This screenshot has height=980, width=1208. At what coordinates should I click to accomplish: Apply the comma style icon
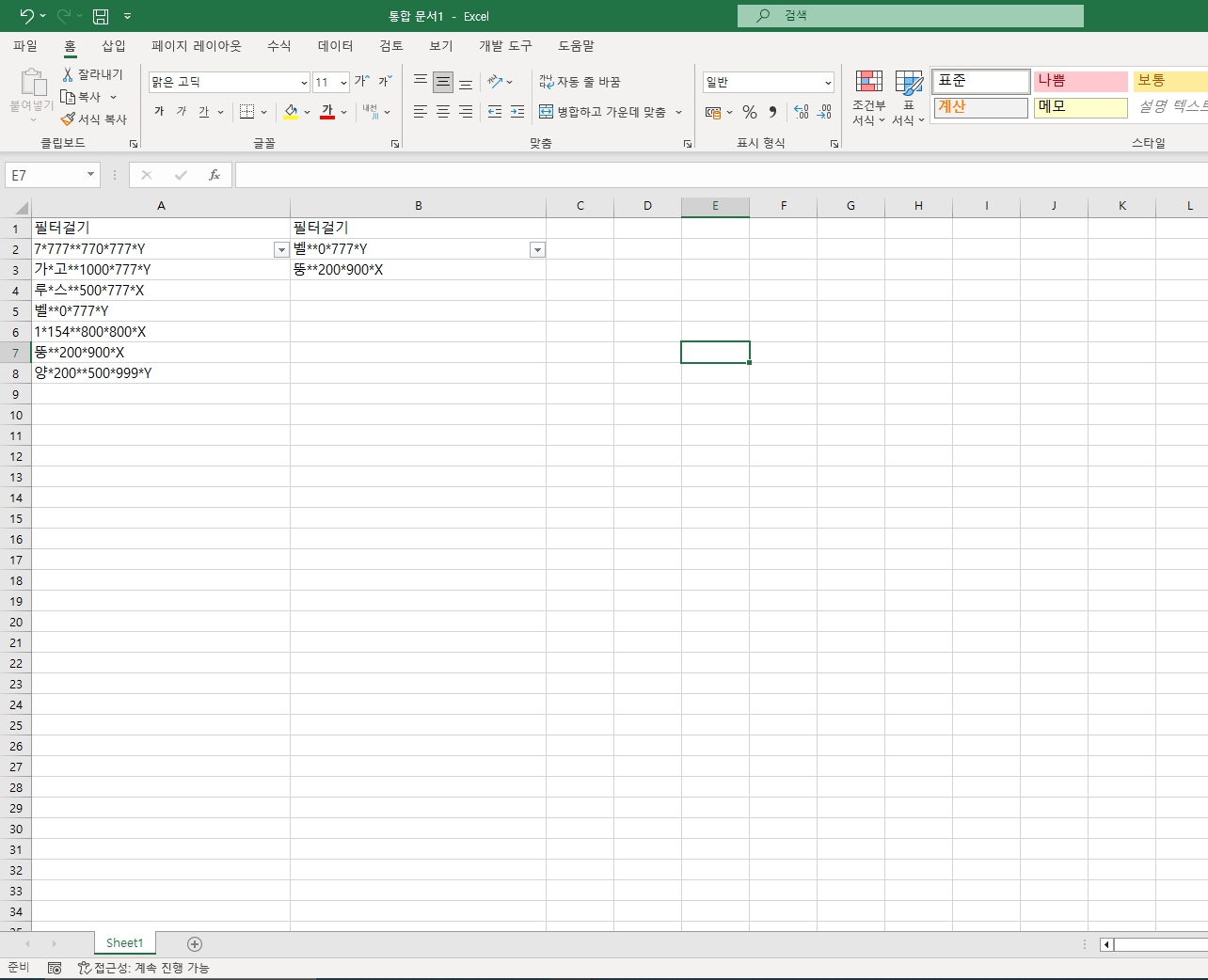coord(772,112)
